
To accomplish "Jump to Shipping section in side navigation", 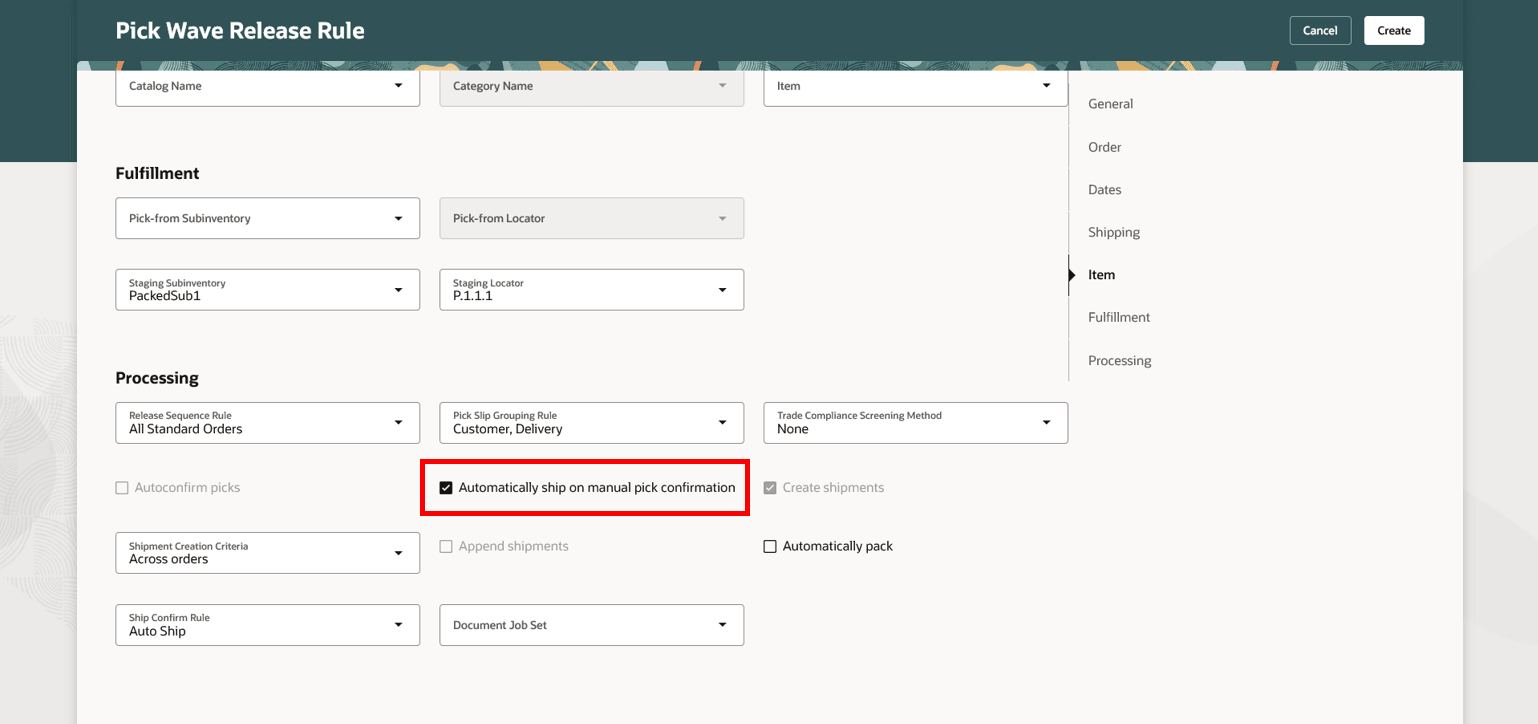I will [1114, 232].
